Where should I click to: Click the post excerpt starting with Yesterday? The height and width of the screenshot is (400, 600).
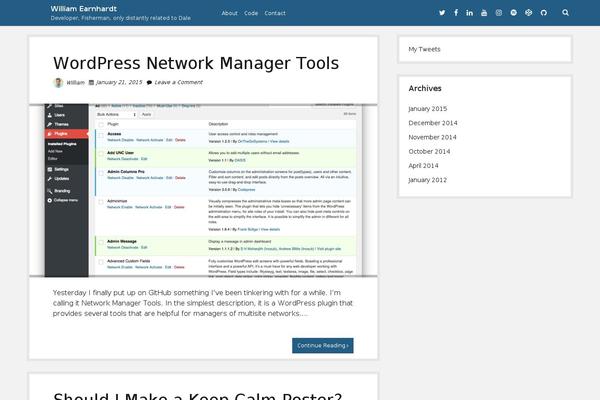point(203,303)
